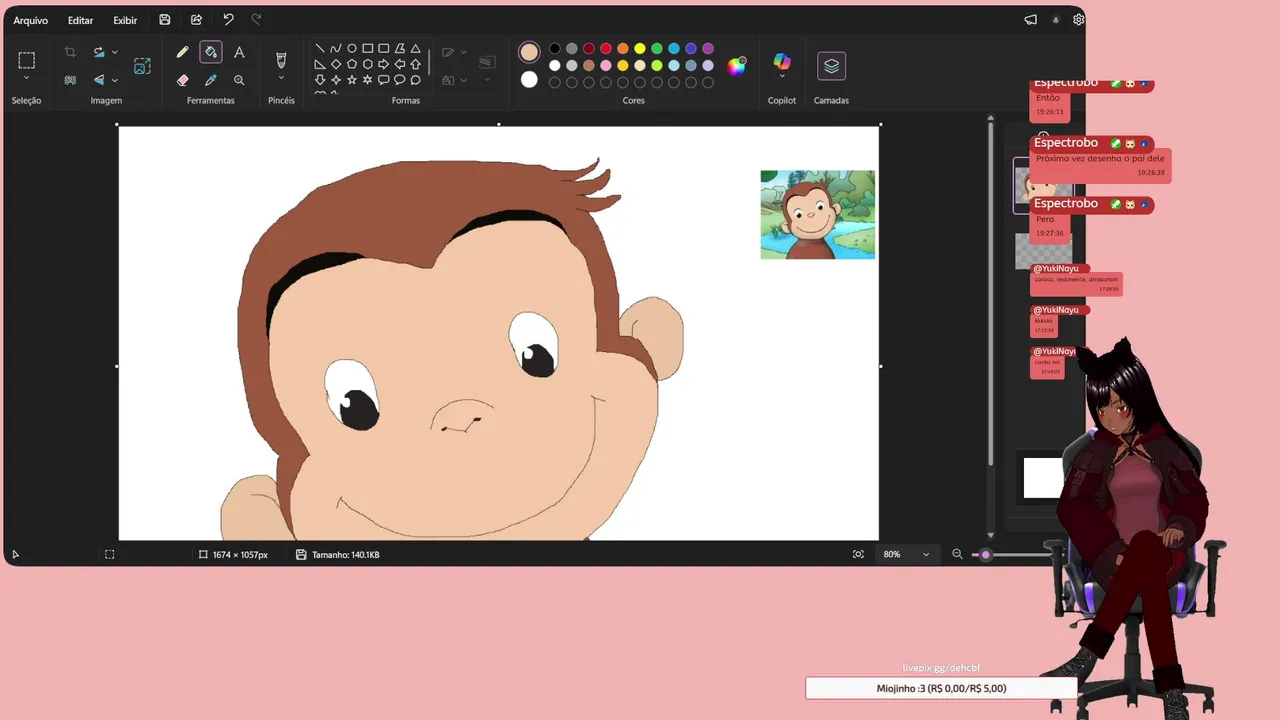Click the Share icon

(196, 20)
